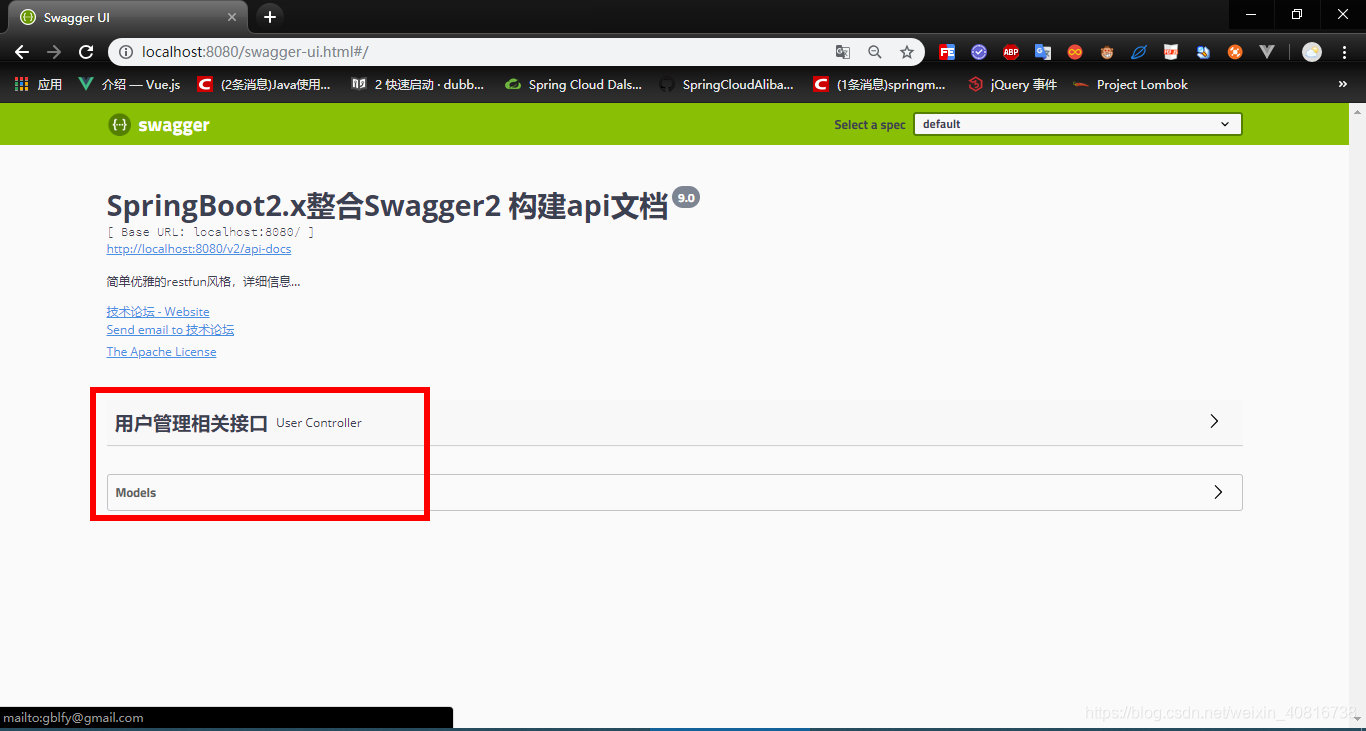Viewport: 1366px width, 731px height.
Task: Click the Send email to 技术论坛 link
Action: point(170,330)
